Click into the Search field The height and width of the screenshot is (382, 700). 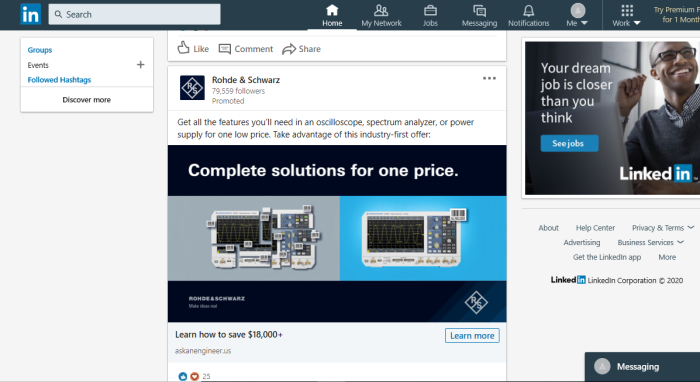(134, 14)
